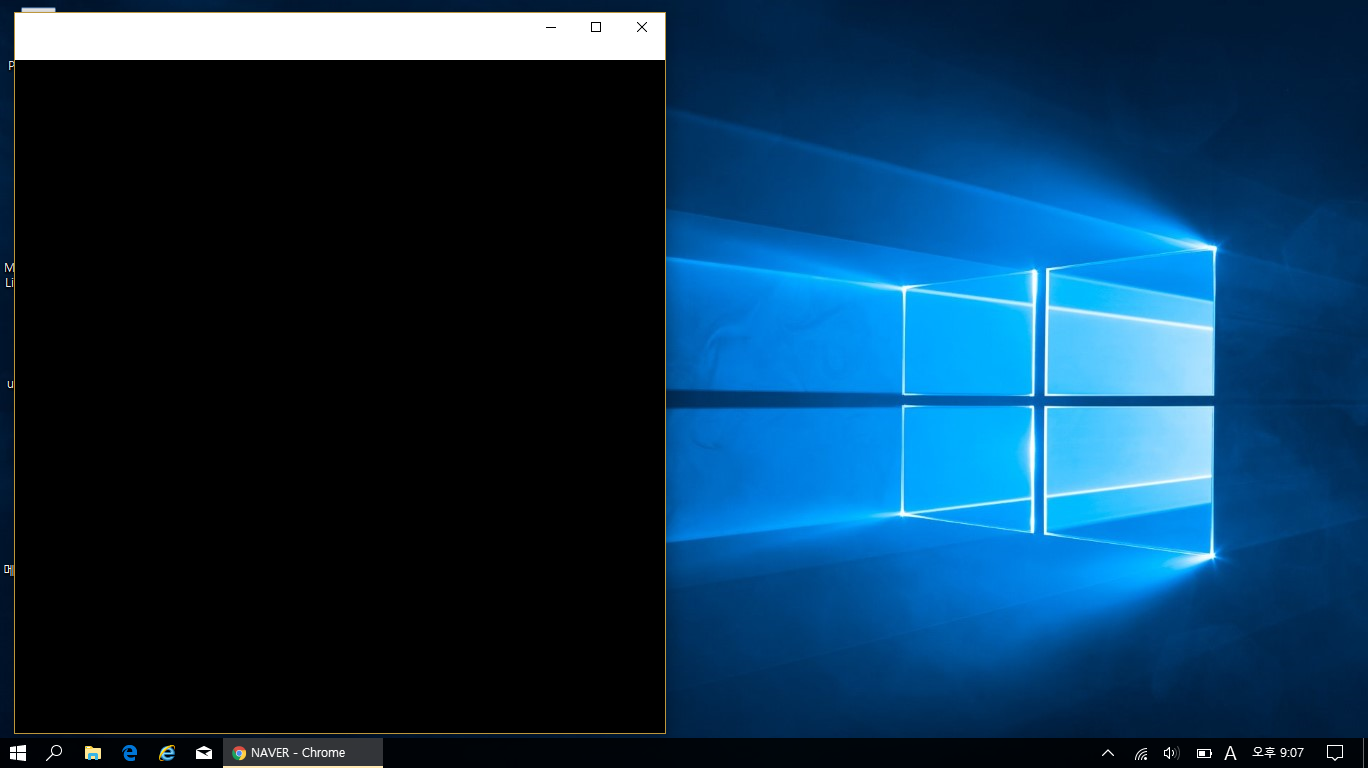Click the Wi-Fi network tray icon
The image size is (1368, 768).
point(1141,753)
